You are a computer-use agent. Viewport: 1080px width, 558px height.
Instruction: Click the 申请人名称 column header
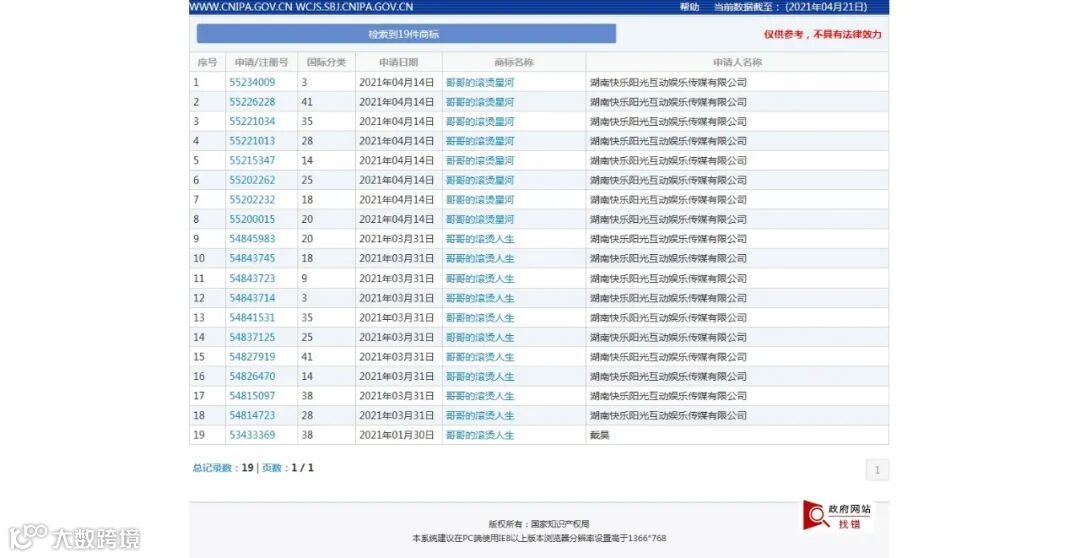(737, 62)
